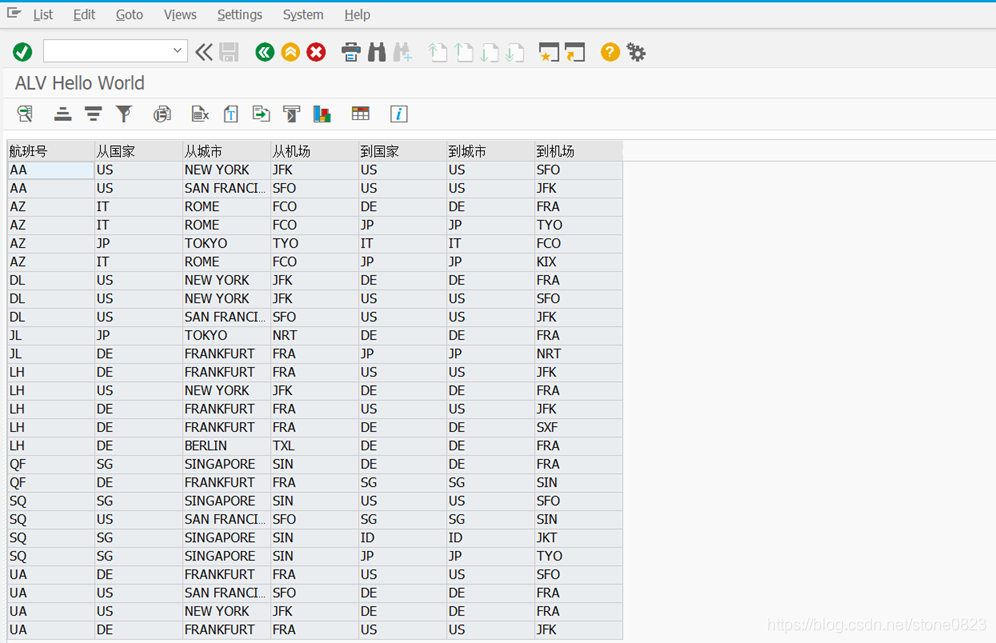The width and height of the screenshot is (996, 643).
Task: Click the green Back icon
Action: coord(265,51)
